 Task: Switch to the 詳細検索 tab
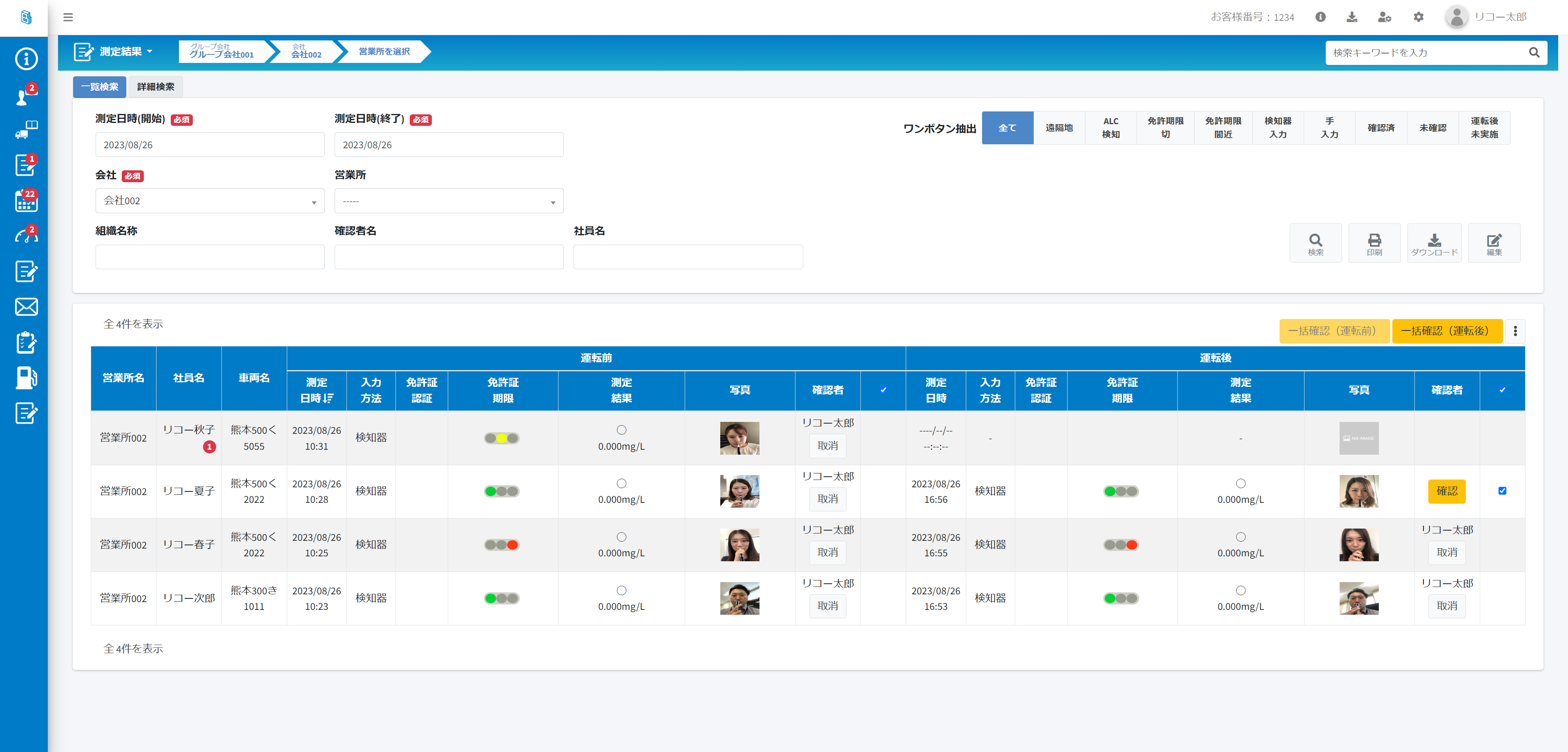pos(155,87)
